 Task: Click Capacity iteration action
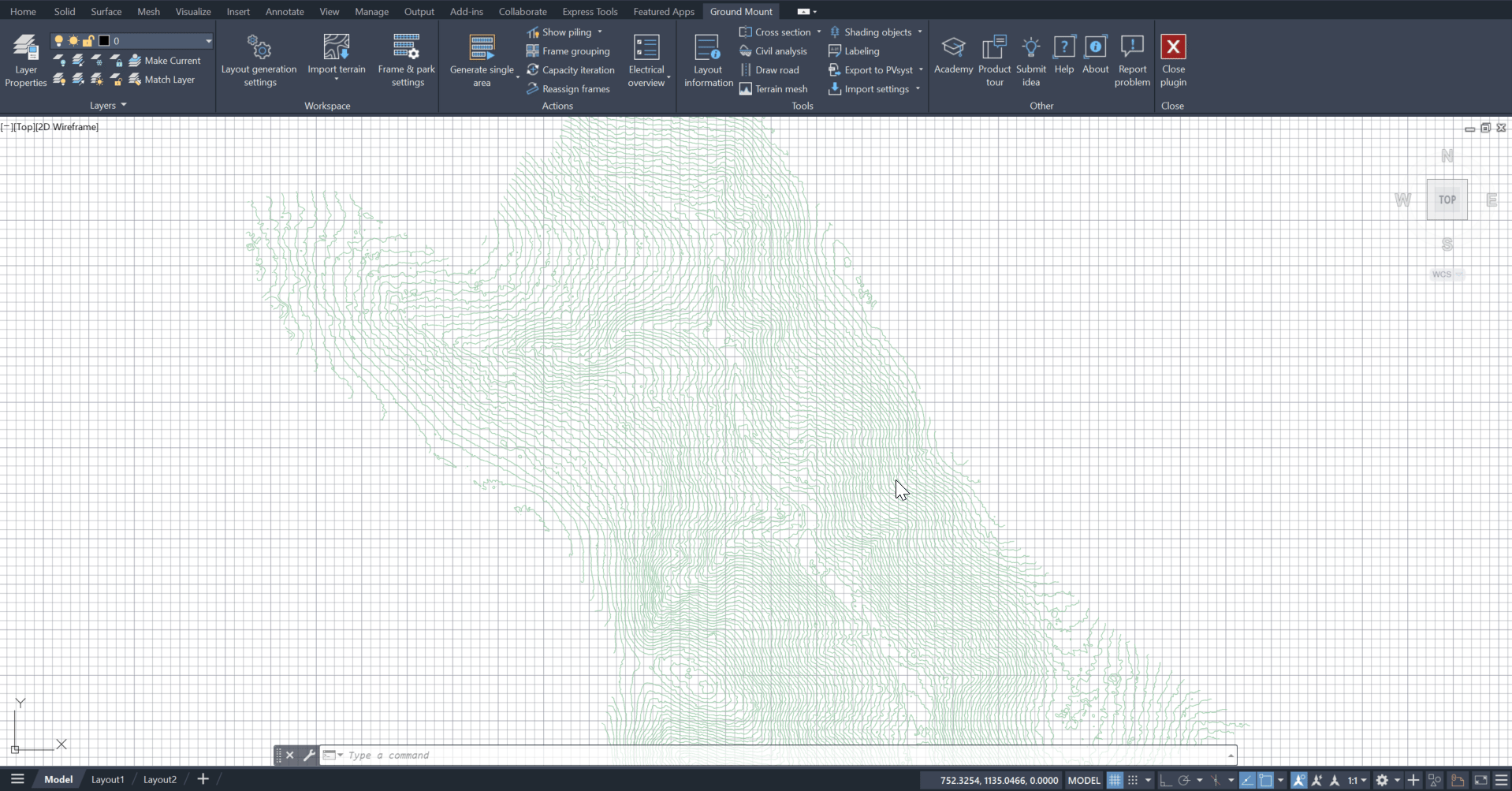point(571,70)
